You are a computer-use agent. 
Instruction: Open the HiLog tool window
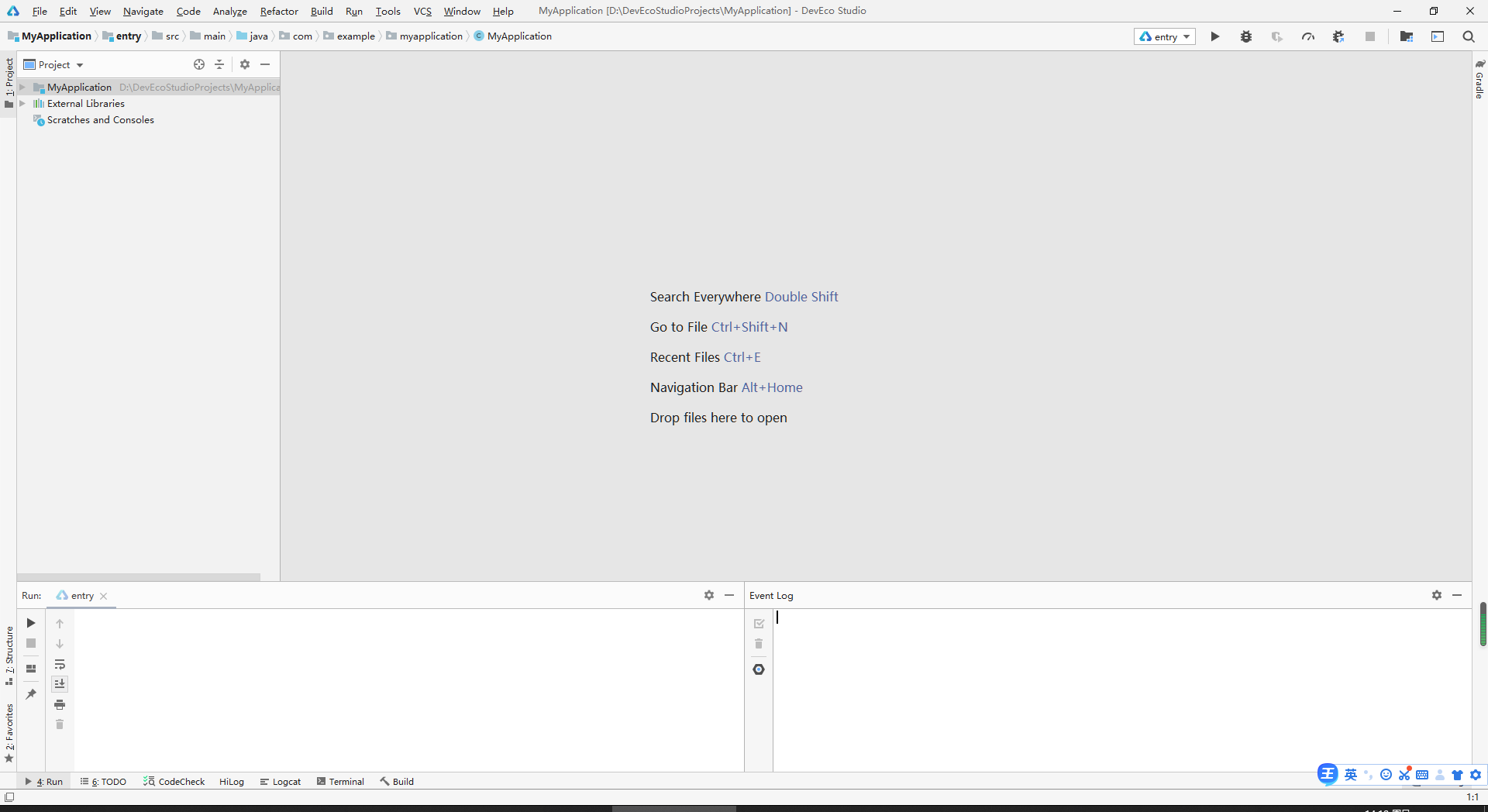232,781
